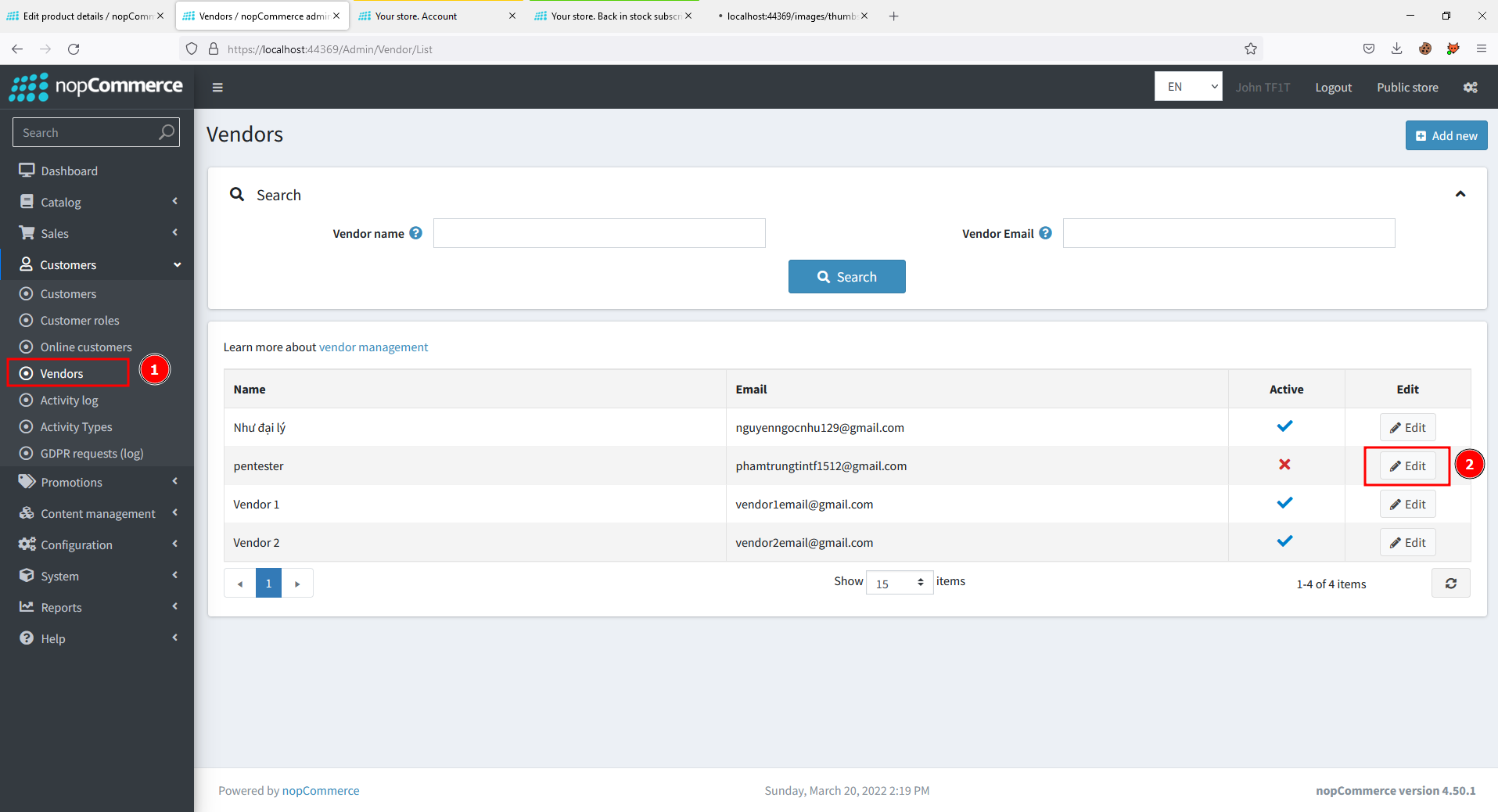Click the active checkmark for Vendor 1

1285,503
